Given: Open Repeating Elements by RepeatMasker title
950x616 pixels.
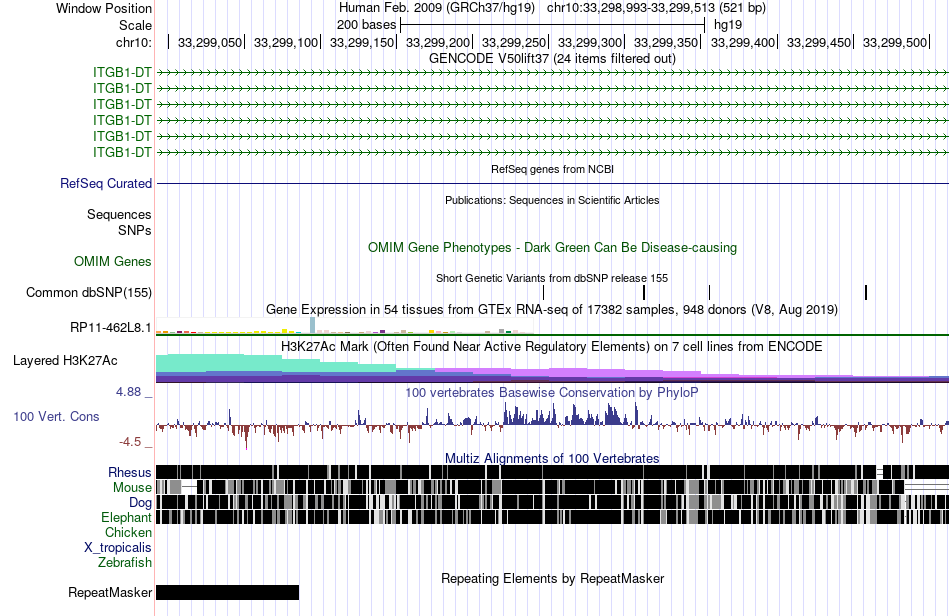Looking at the screenshot, I should point(552,578).
